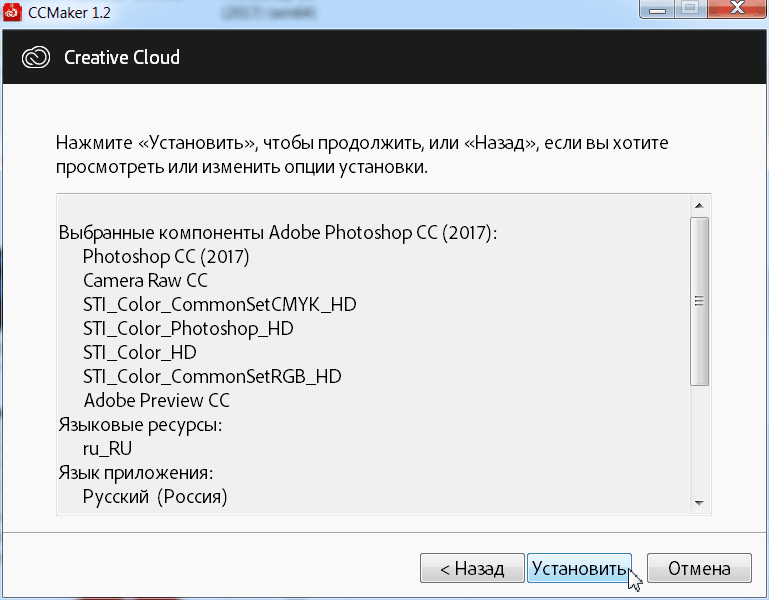Go back with the < Назад button
This screenshot has width=769, height=600.
pyautogui.click(x=472, y=568)
